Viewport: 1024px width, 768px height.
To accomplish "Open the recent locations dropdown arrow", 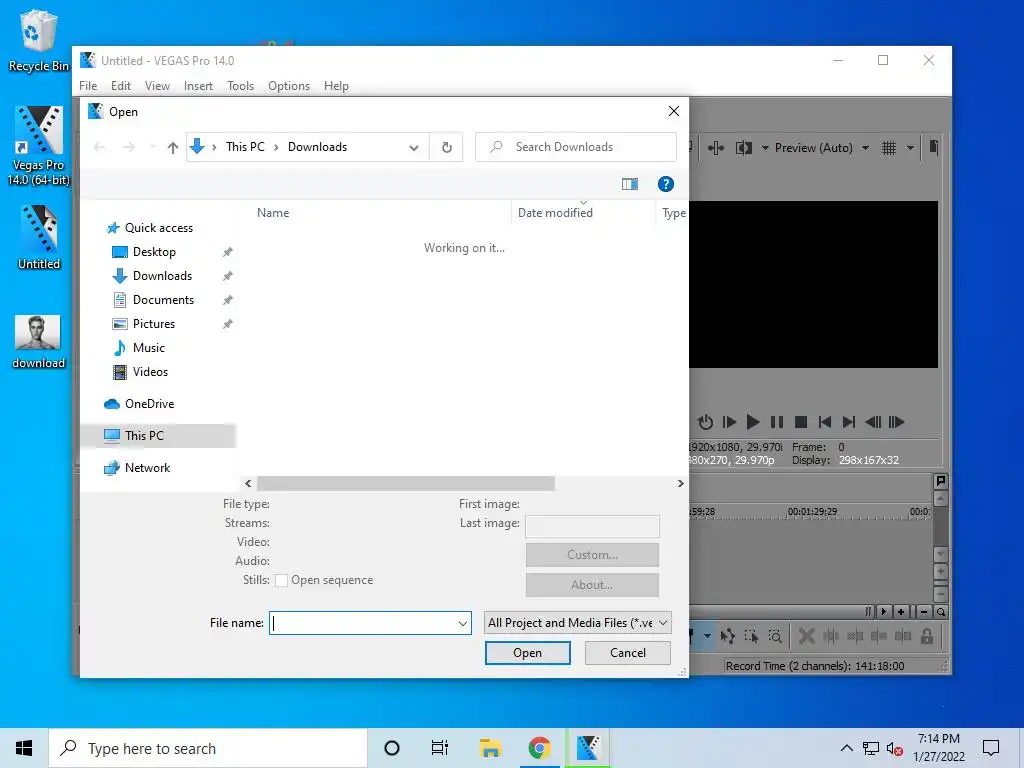I will (x=152, y=148).
